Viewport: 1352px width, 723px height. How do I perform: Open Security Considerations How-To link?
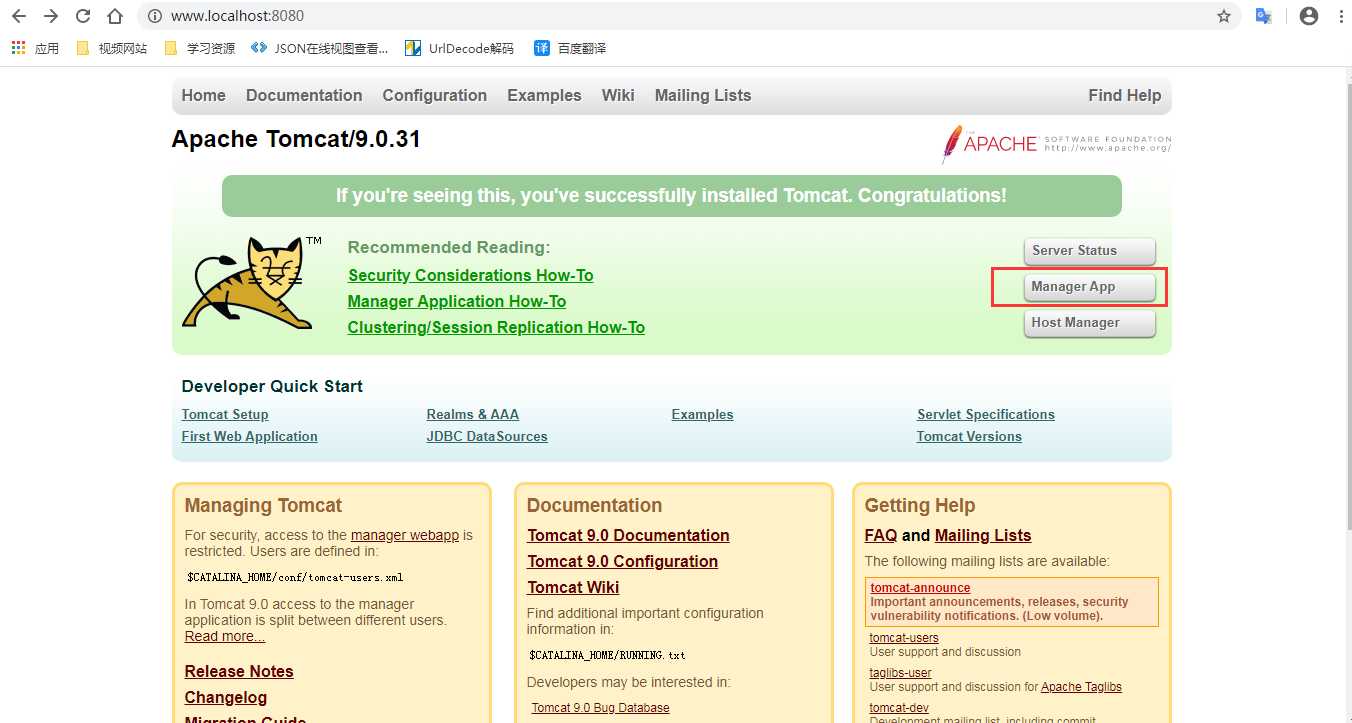pos(471,275)
